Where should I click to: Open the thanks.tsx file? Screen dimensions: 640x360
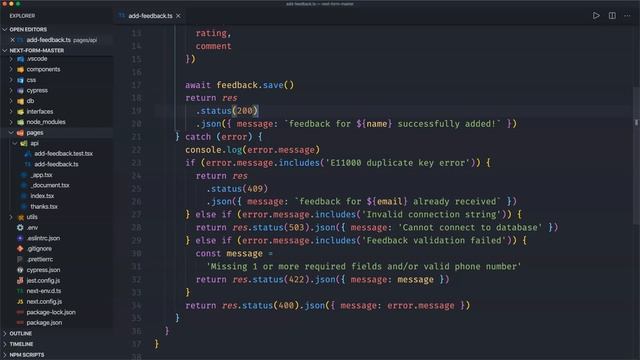tap(44, 207)
